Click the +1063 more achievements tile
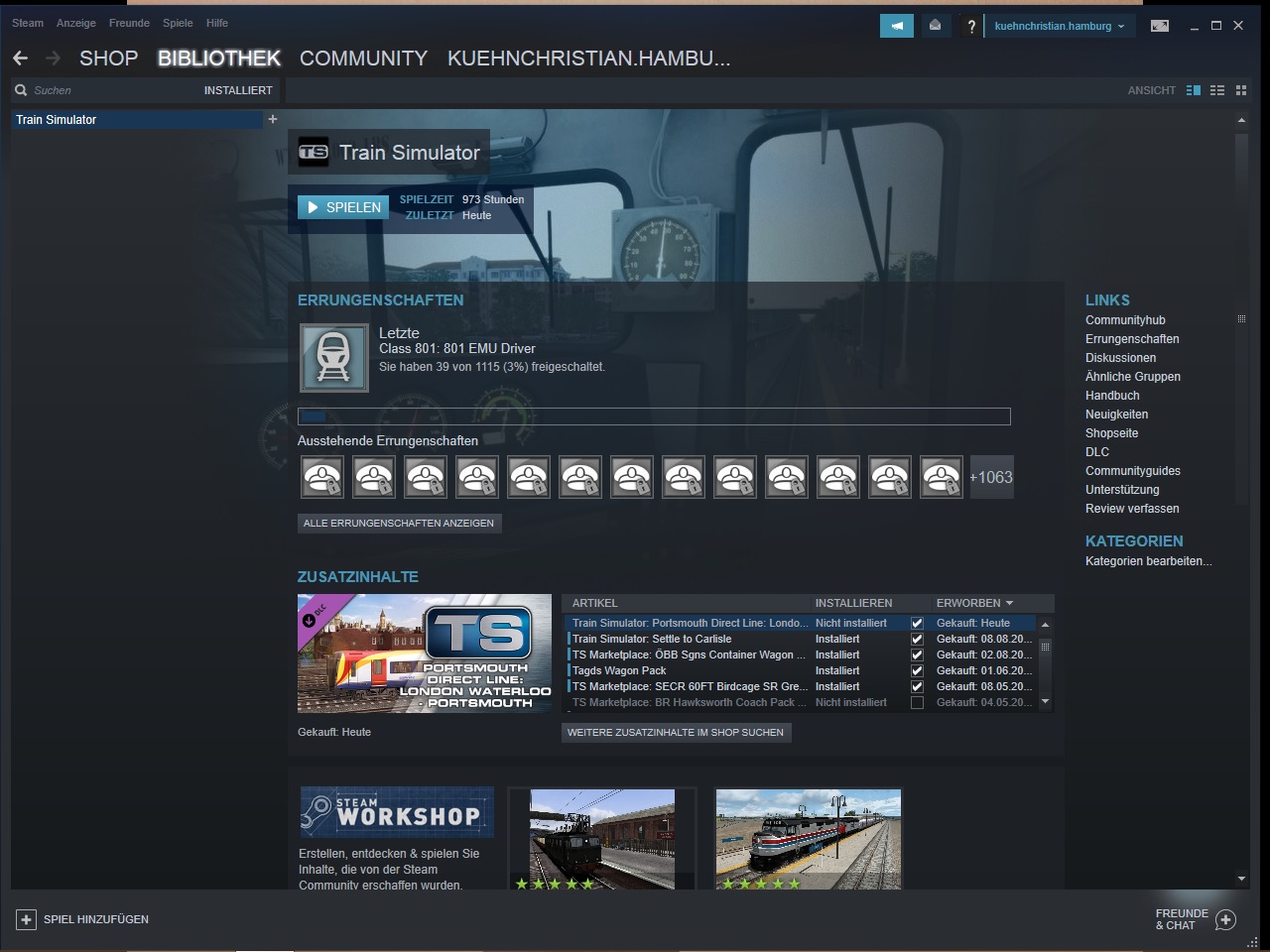 991,477
